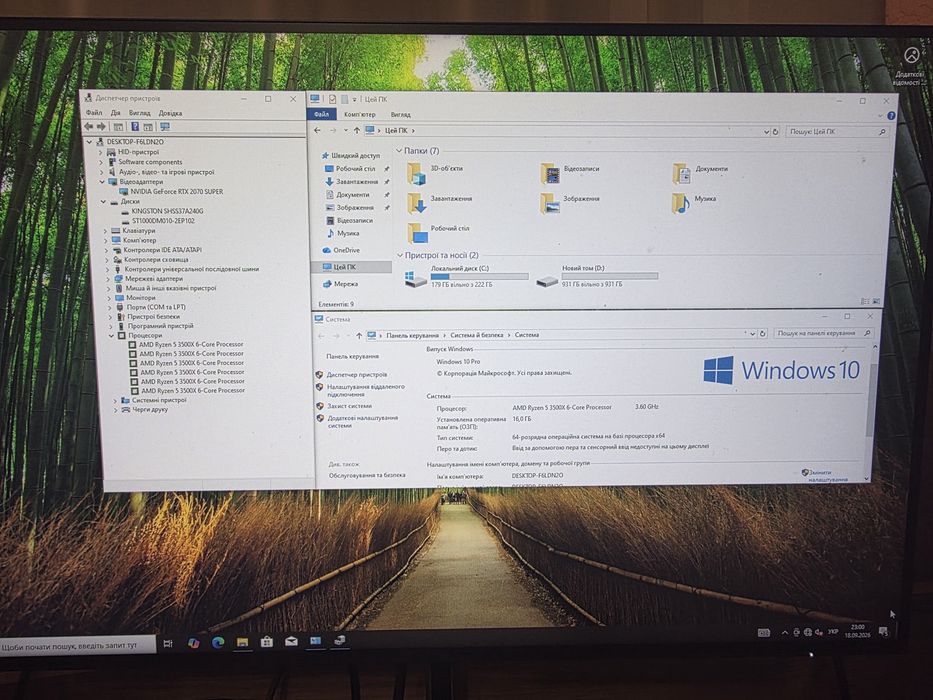
Task: Select Локальний диск (C:) drive
Action: pyautogui.click(x=466, y=277)
